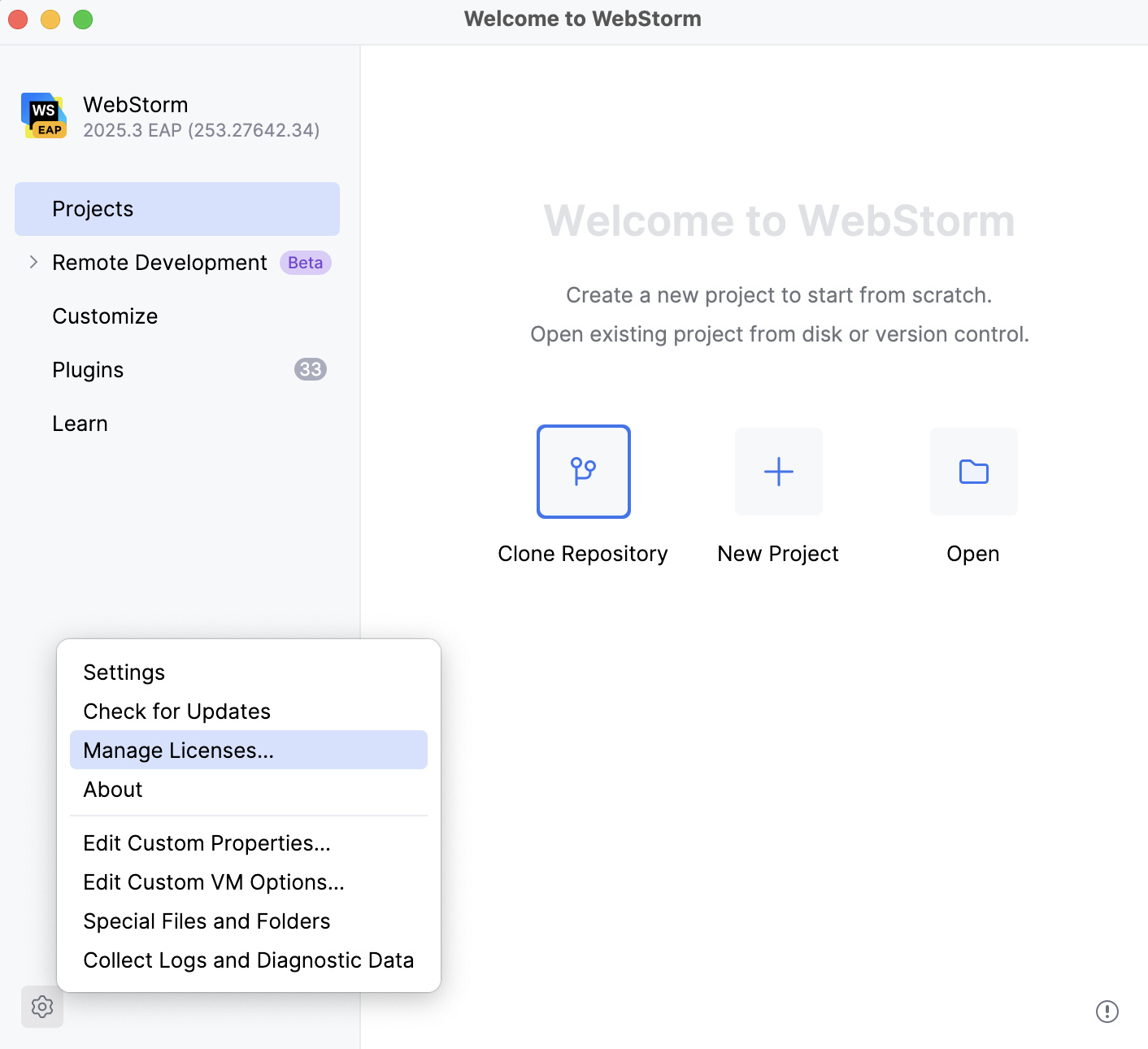Viewport: 1148px width, 1049px height.
Task: Switch to the Projects section
Action: coord(92,208)
